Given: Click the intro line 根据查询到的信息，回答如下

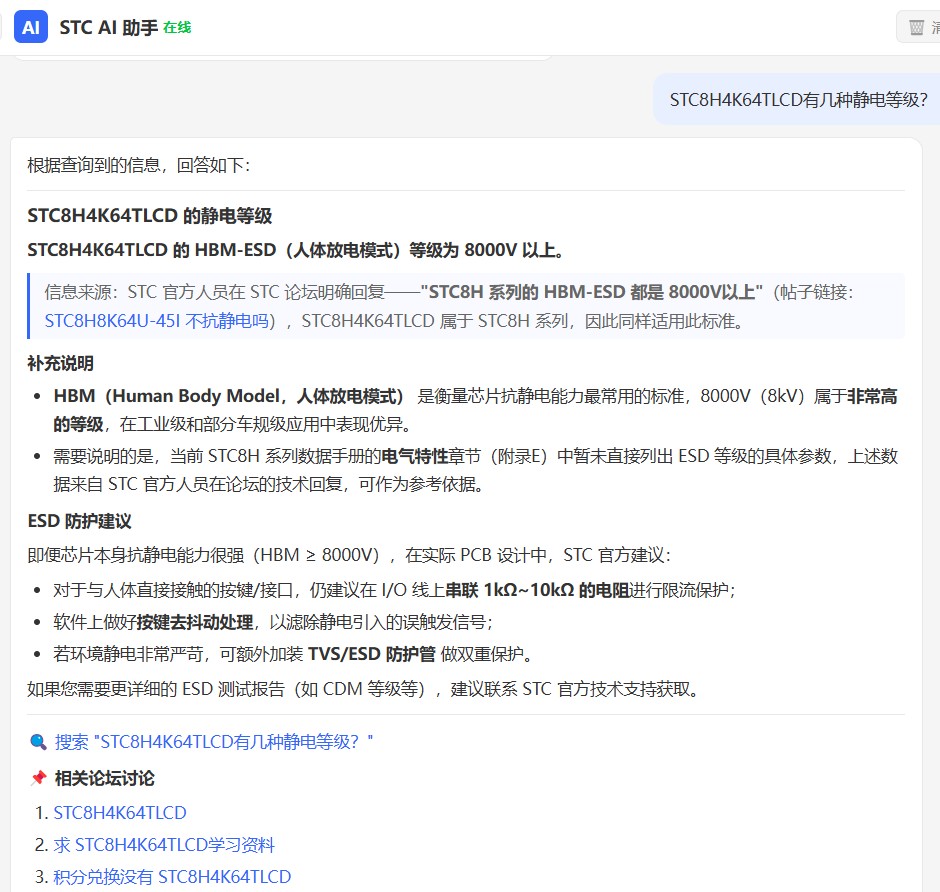Looking at the screenshot, I should 138,165.
